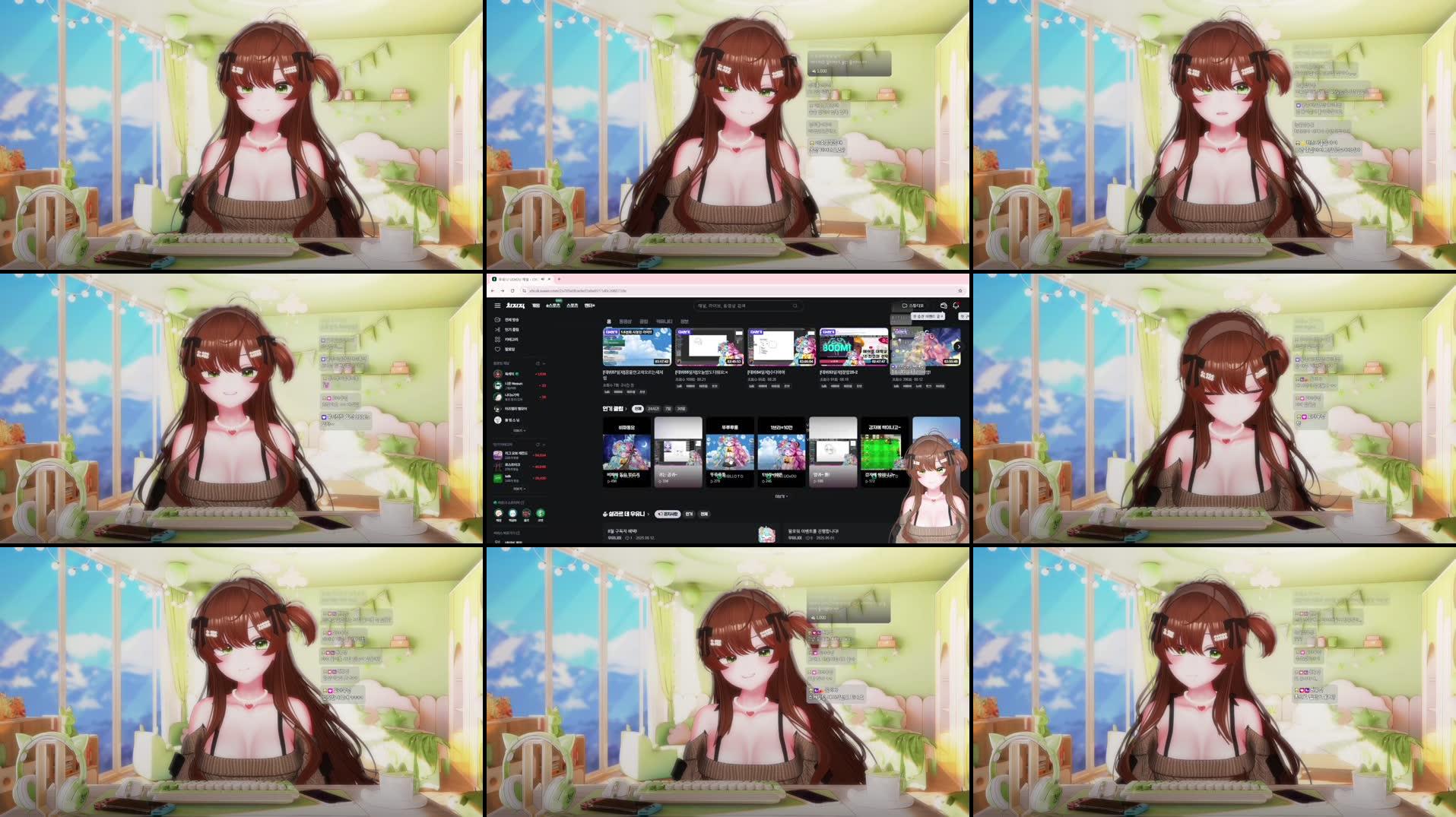This screenshot has width=1456, height=817.
Task: Open 인기 클립 in the left sidebar
Action: [x=507, y=330]
